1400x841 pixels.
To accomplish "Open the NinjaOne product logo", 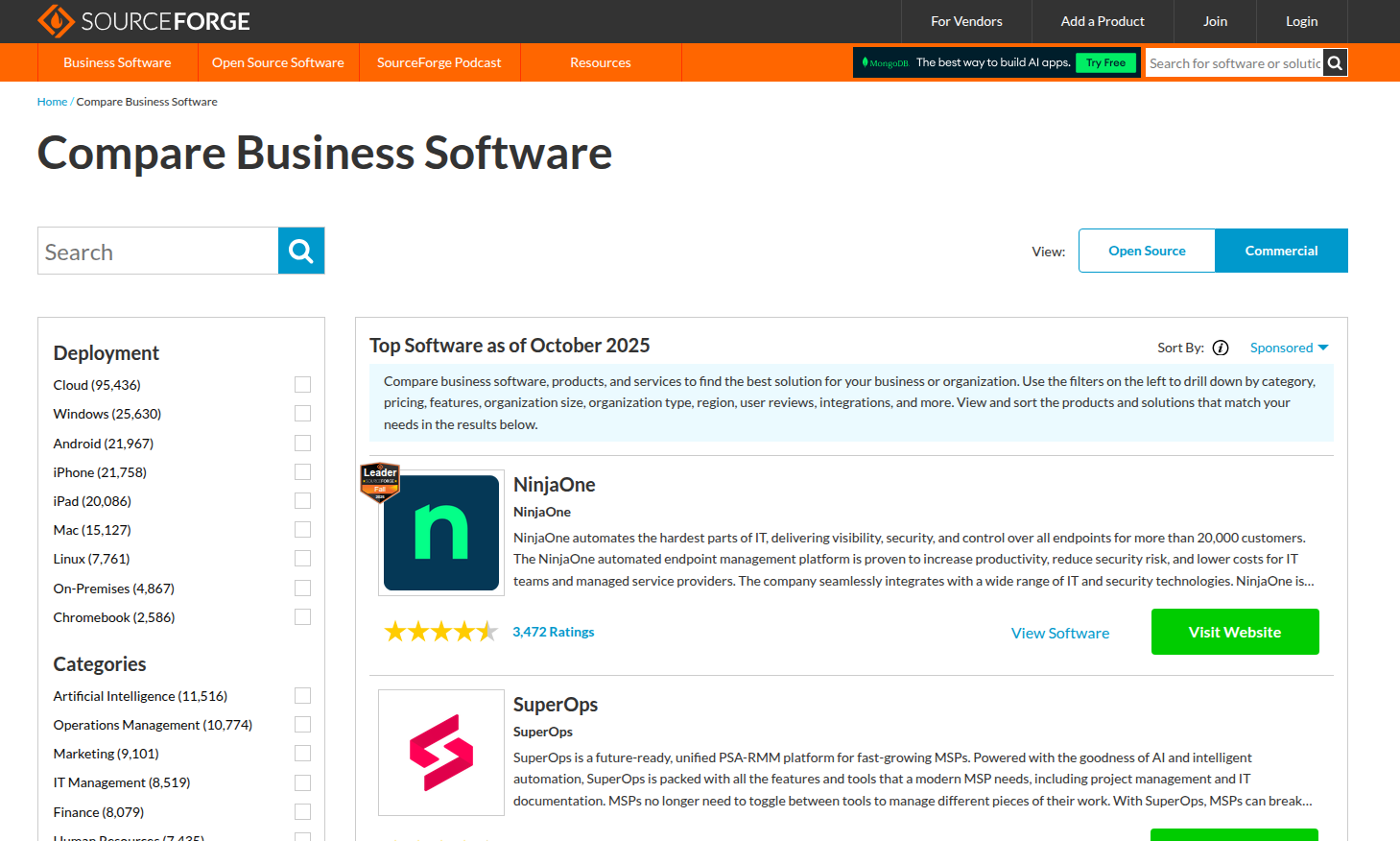I will pyautogui.click(x=441, y=533).
